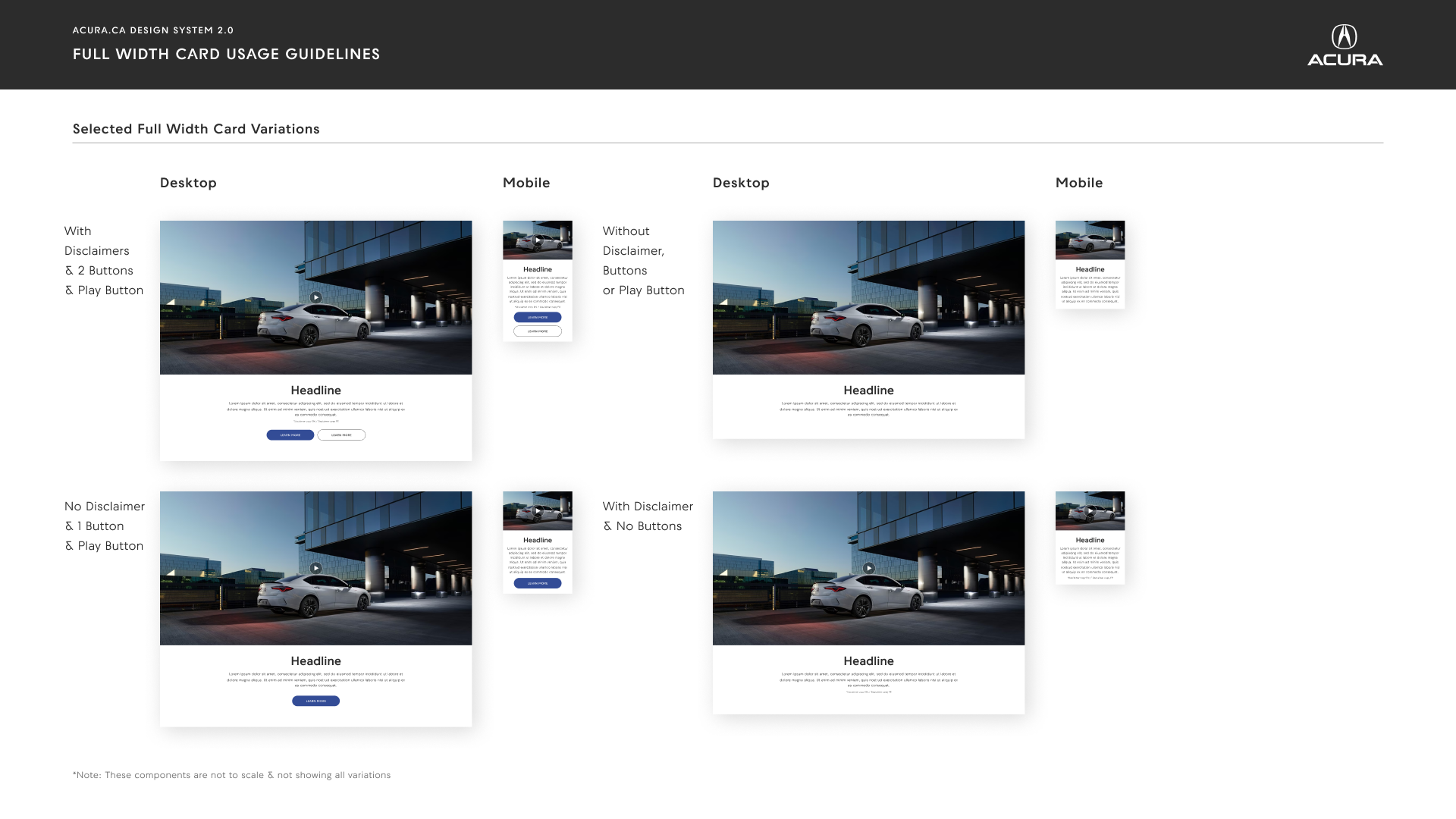1456x819 pixels.
Task: Play video on desktop card with 2 buttons
Action: 316,297
